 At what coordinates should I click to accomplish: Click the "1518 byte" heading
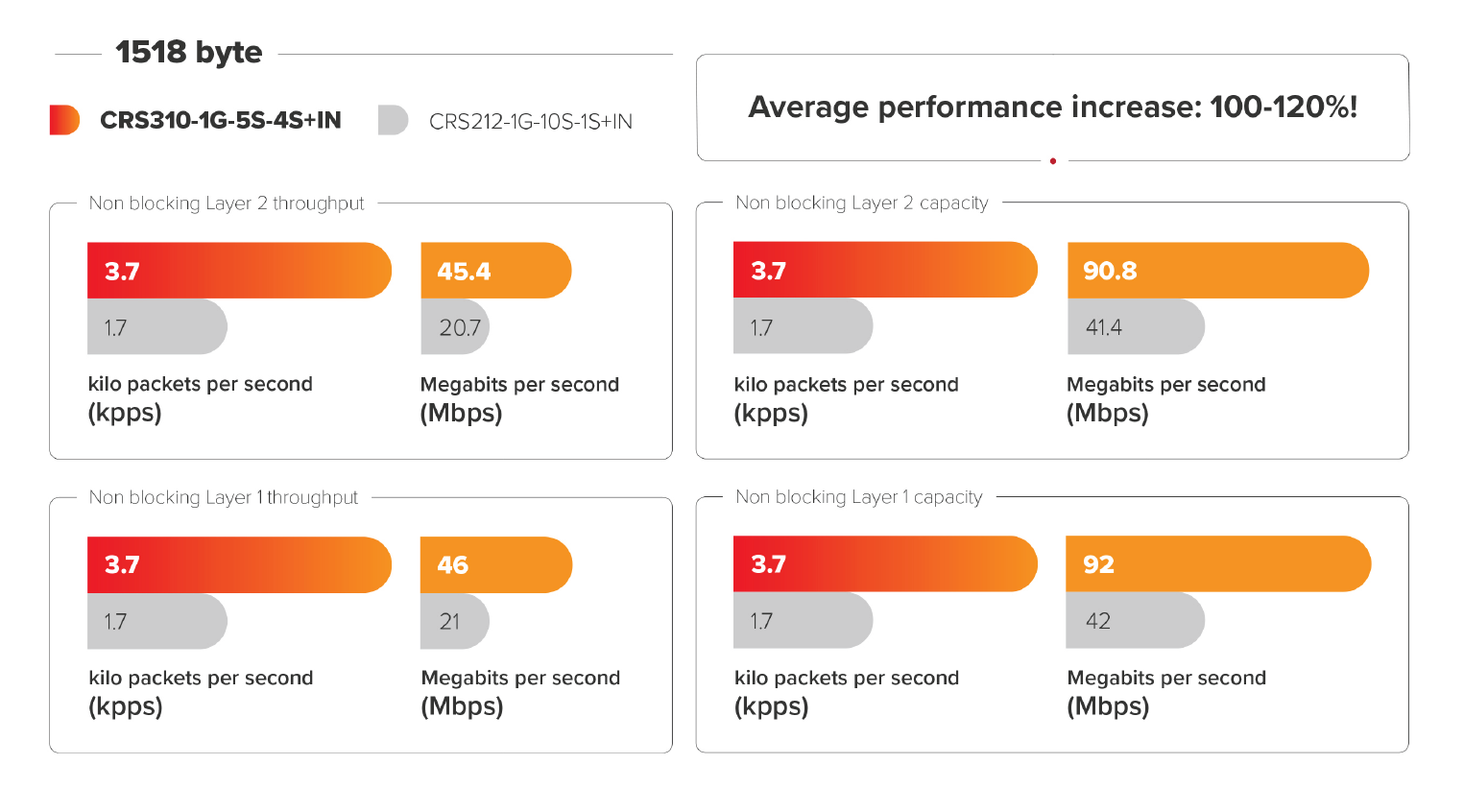(x=188, y=52)
